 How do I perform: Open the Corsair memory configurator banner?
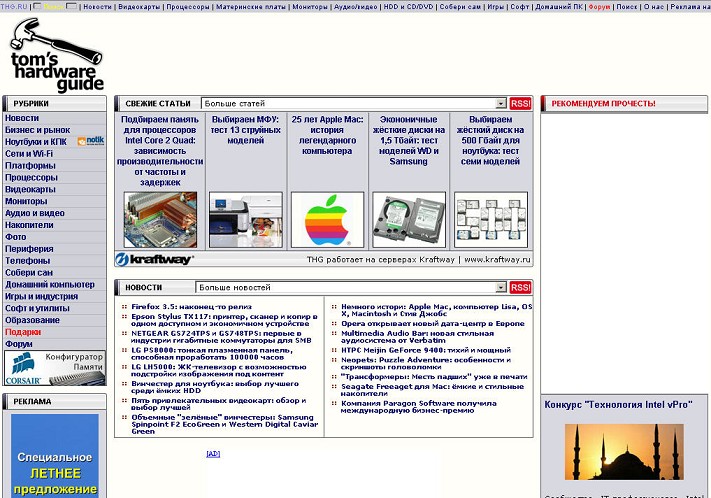[55, 368]
